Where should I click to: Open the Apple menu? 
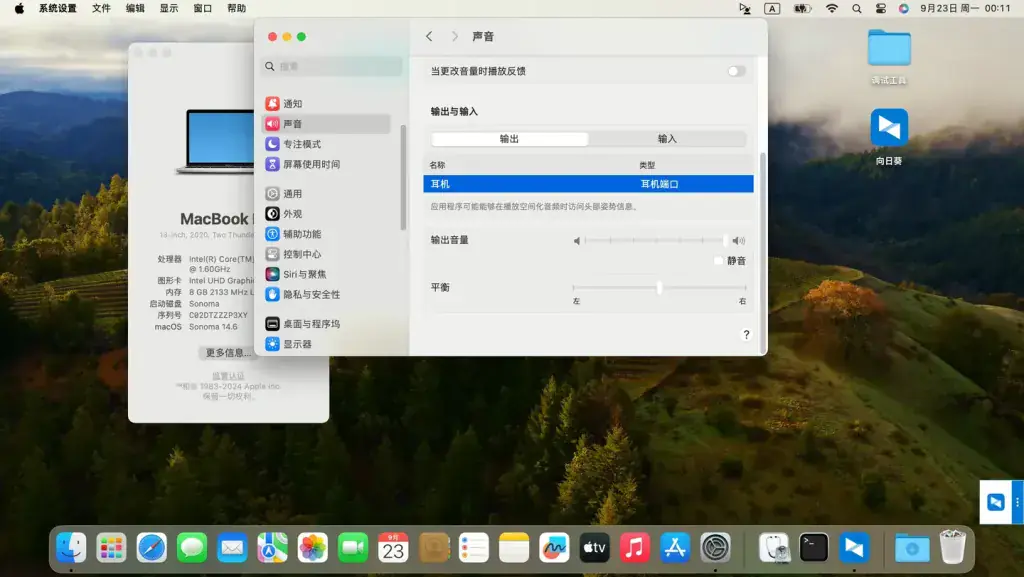pos(20,8)
